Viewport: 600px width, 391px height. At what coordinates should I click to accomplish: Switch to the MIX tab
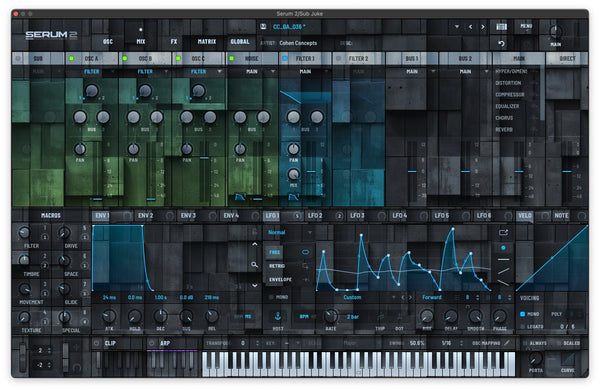pos(141,41)
